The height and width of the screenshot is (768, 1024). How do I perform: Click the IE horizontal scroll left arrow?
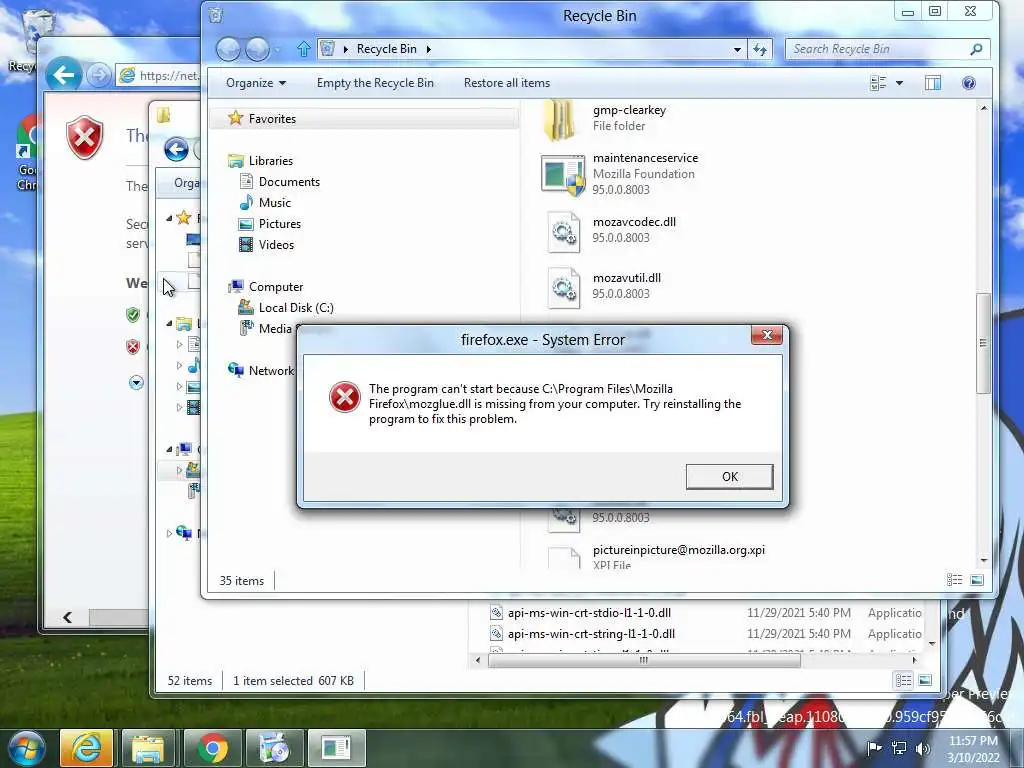point(67,617)
